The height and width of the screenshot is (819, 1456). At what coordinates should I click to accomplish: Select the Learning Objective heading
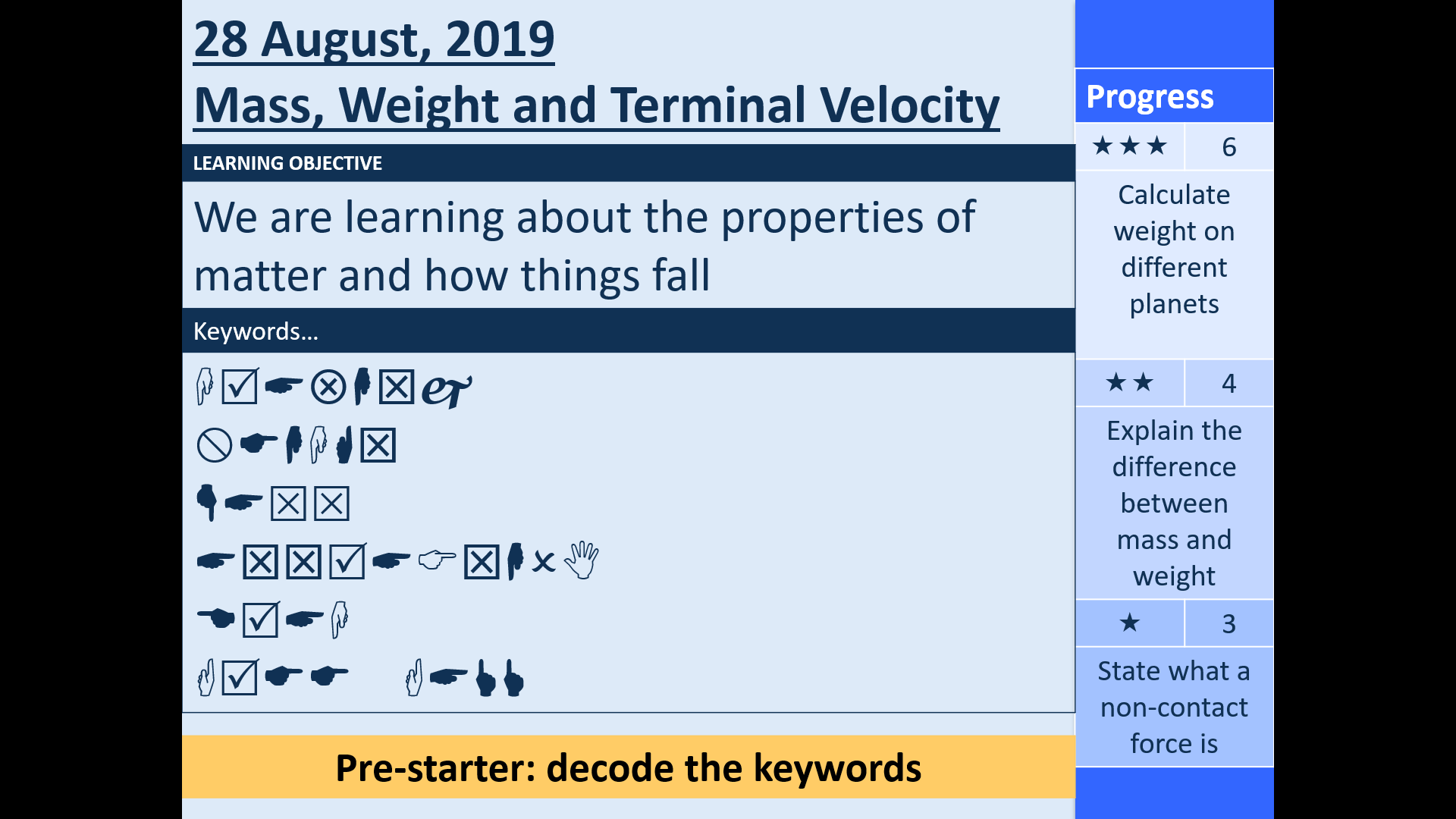click(287, 162)
